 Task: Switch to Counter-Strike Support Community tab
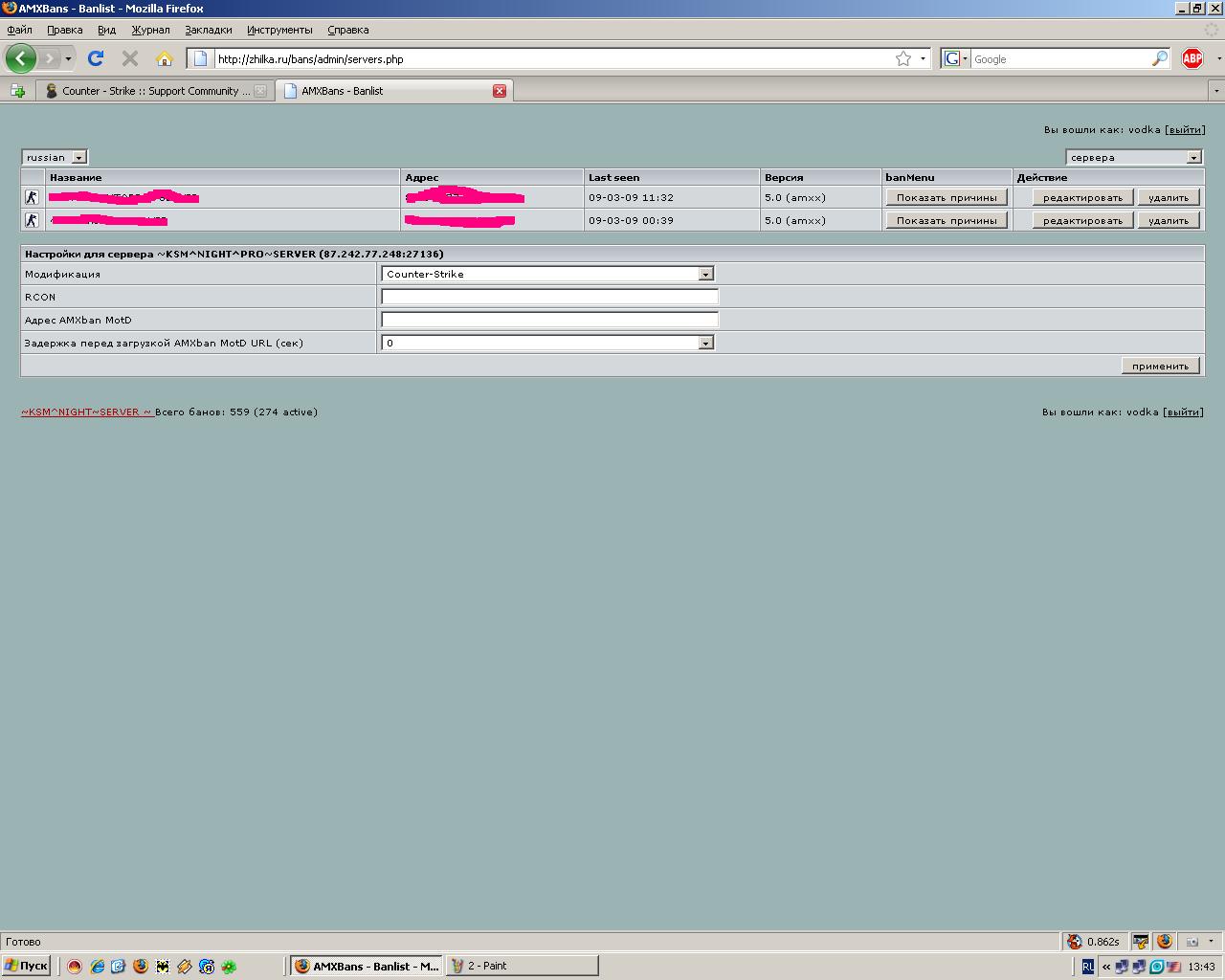tap(155, 91)
